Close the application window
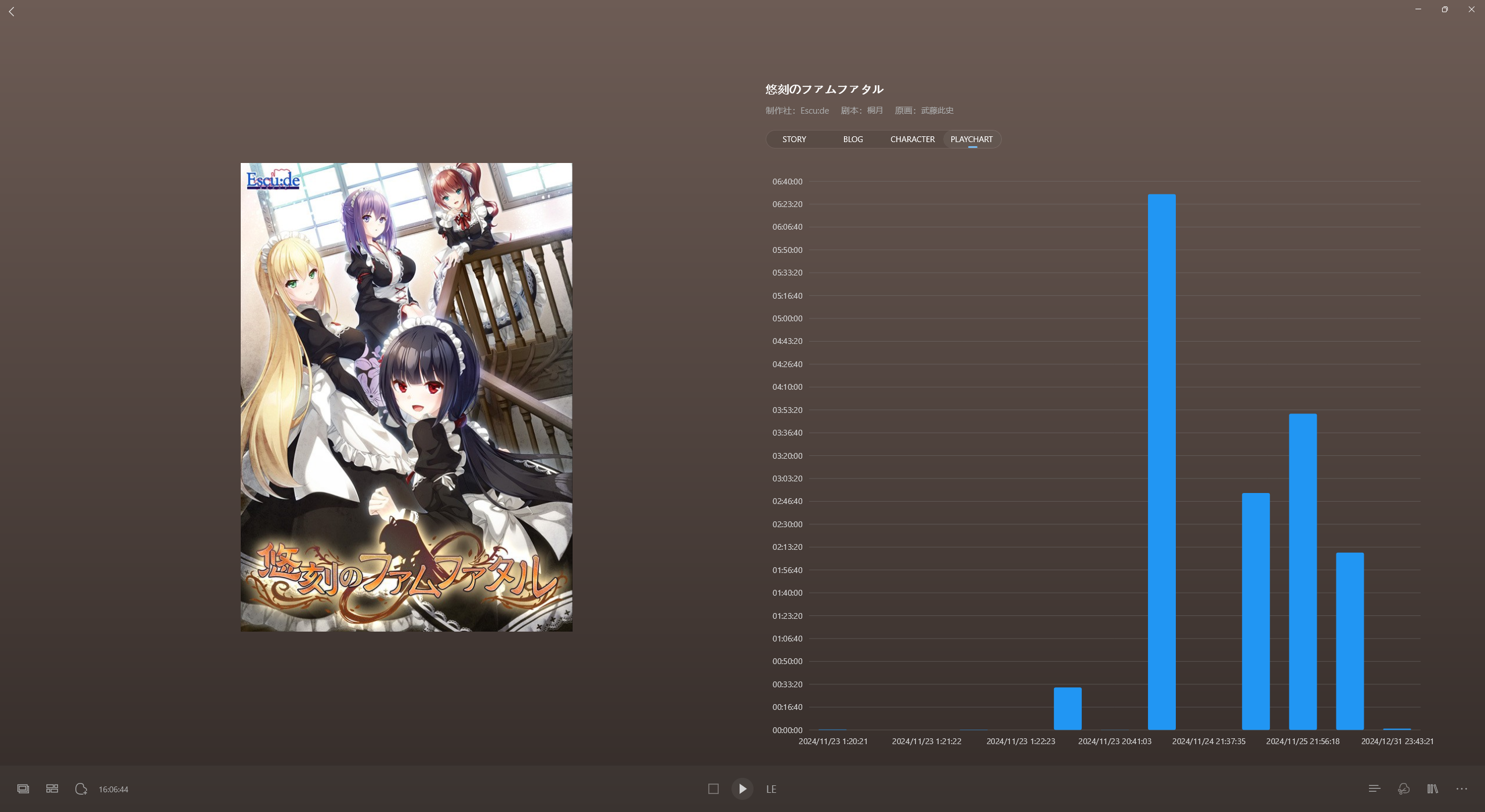The image size is (1485, 812). 1472,9
